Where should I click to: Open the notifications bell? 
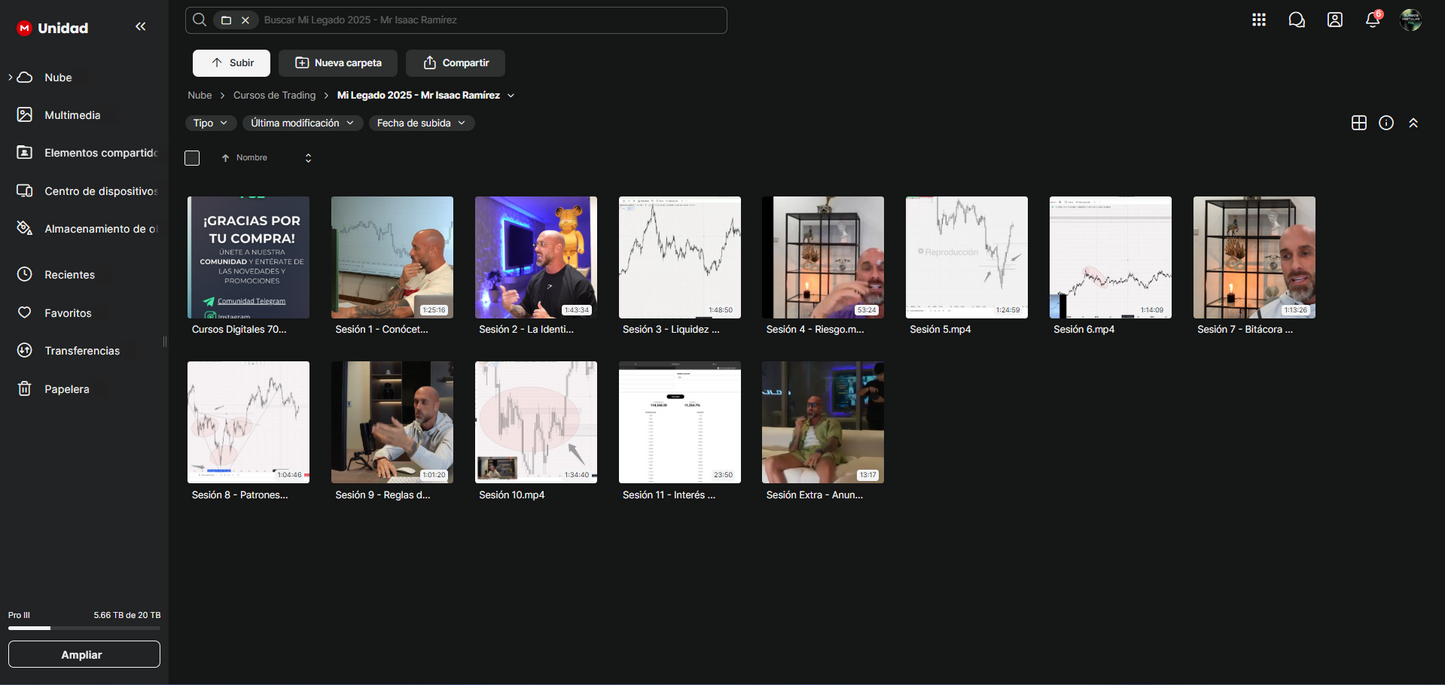tap(1372, 20)
